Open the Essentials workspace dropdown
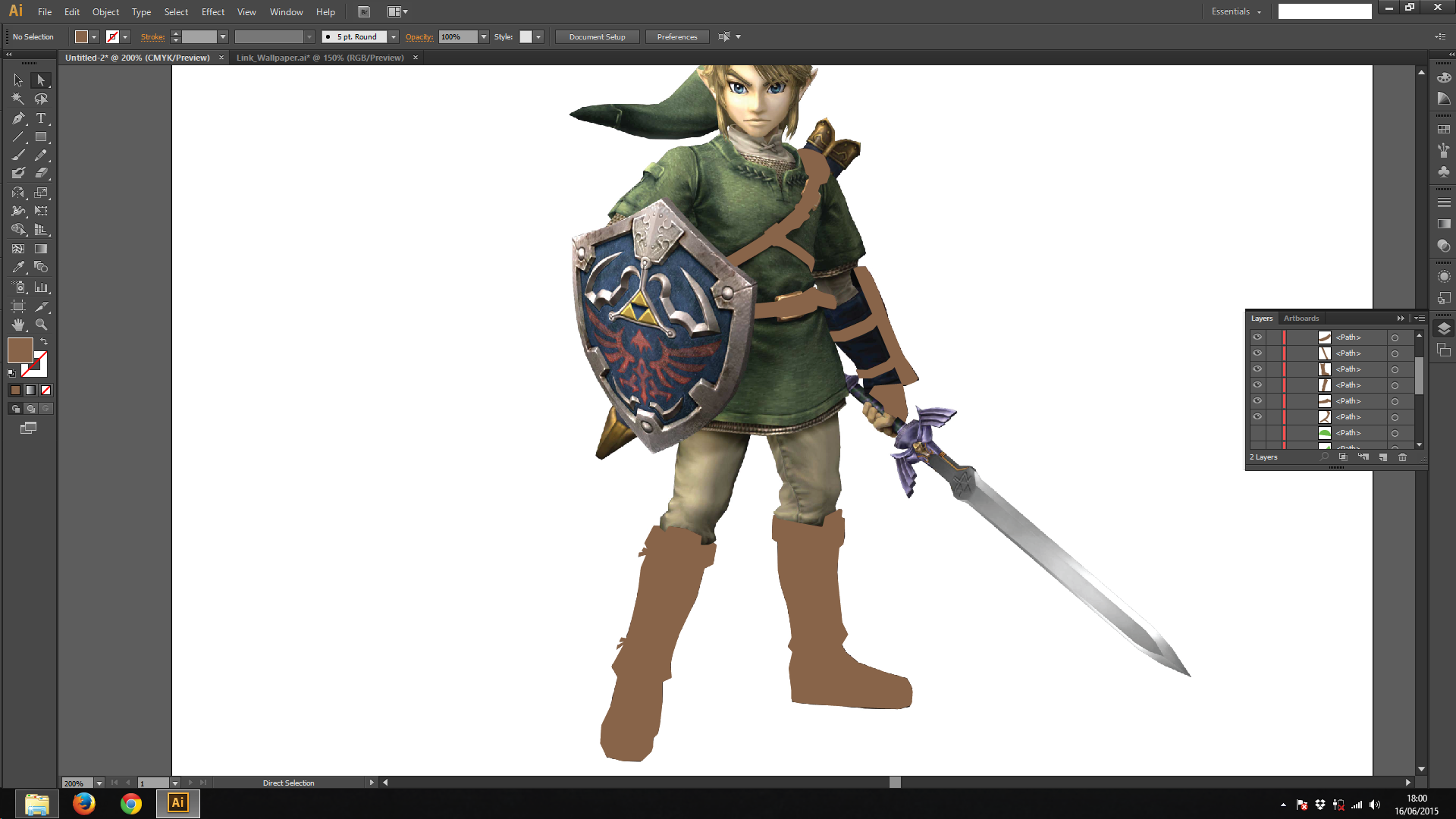This screenshot has width=1456, height=819. (1236, 11)
